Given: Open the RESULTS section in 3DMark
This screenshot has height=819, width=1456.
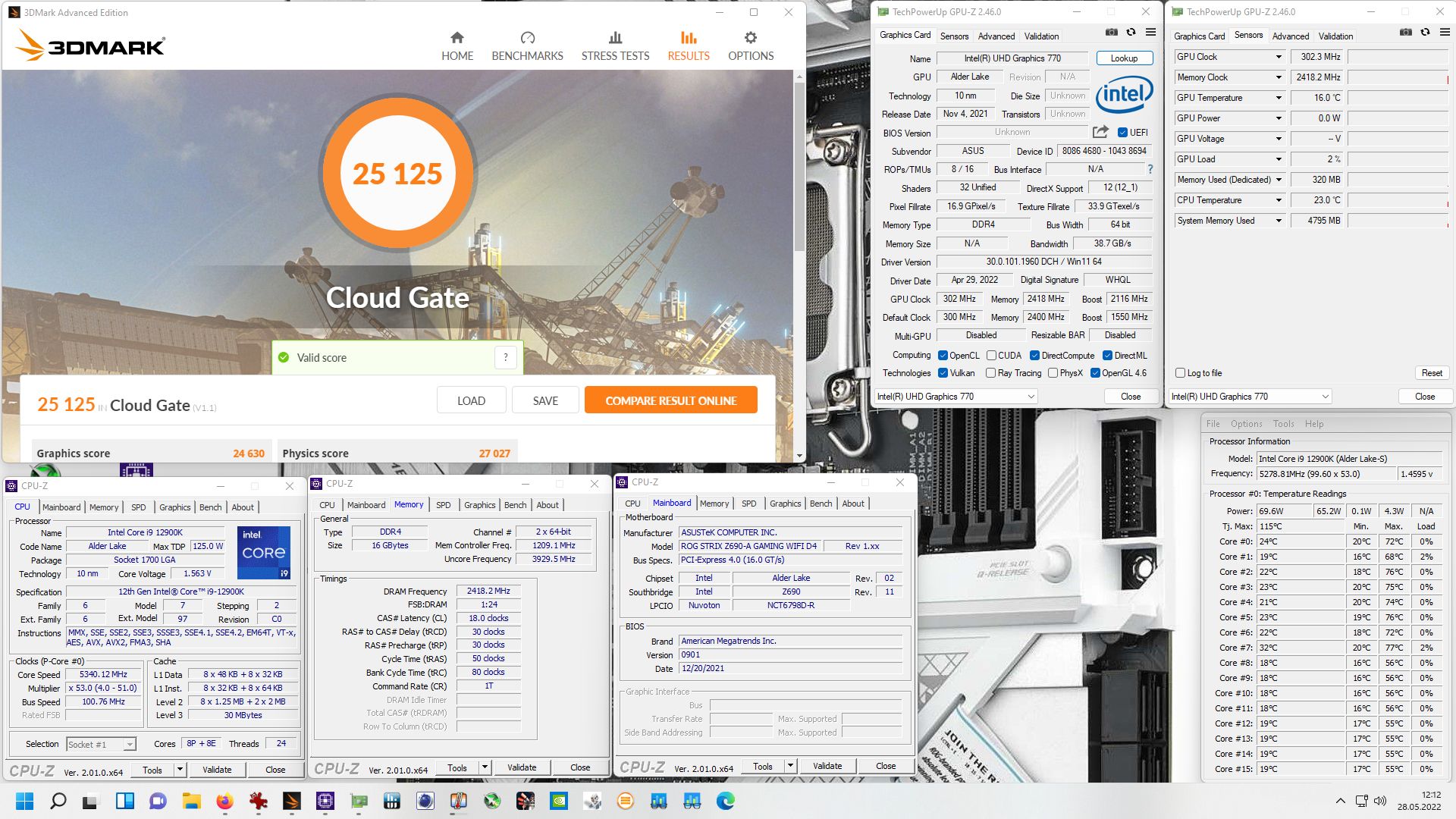Looking at the screenshot, I should (x=689, y=47).
